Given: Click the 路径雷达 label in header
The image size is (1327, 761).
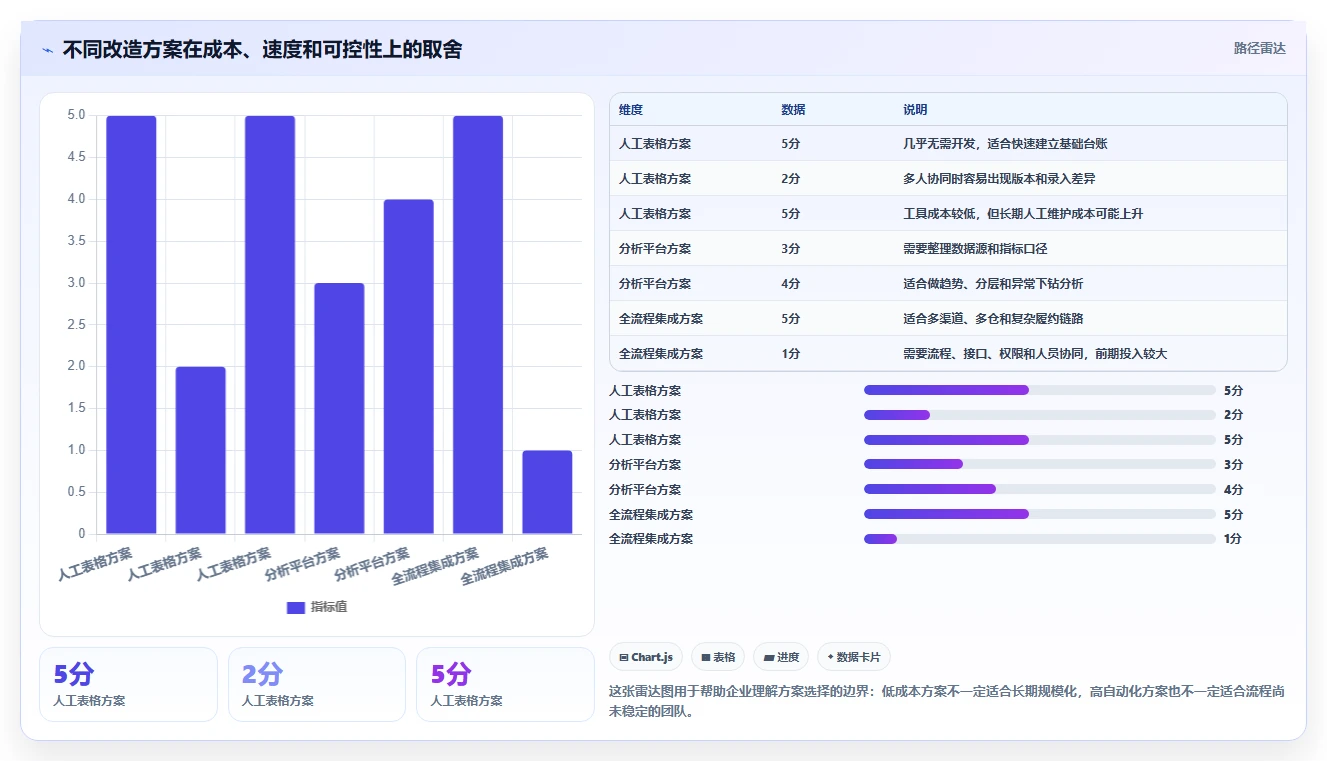Looking at the screenshot, I should click(x=1260, y=48).
